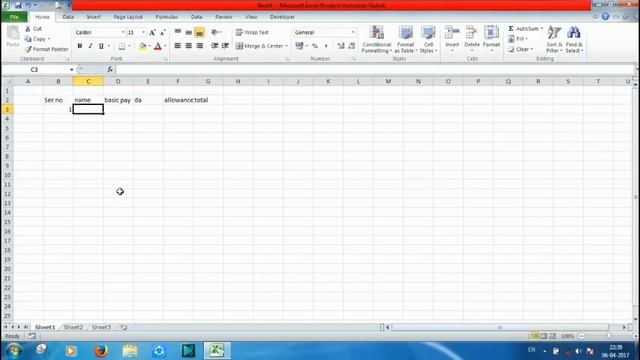
Task: Increase font size with grow font icon
Action: [152, 32]
